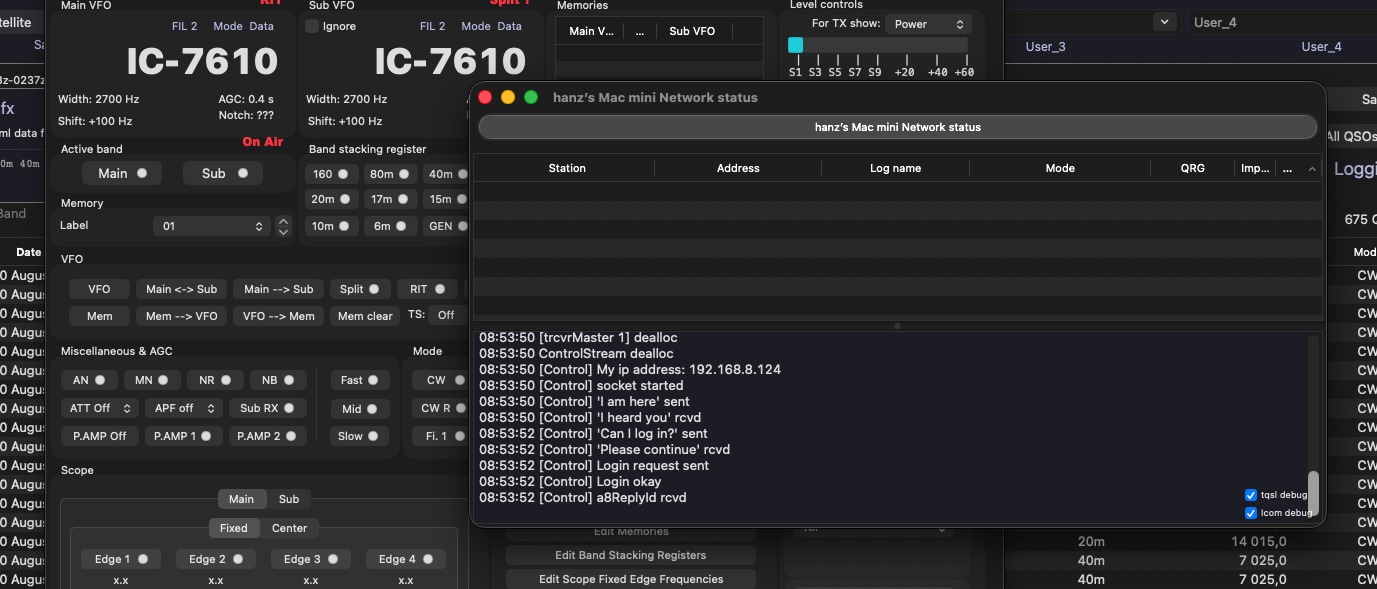
Task: Select the 17m band stacking button
Action: 390,199
